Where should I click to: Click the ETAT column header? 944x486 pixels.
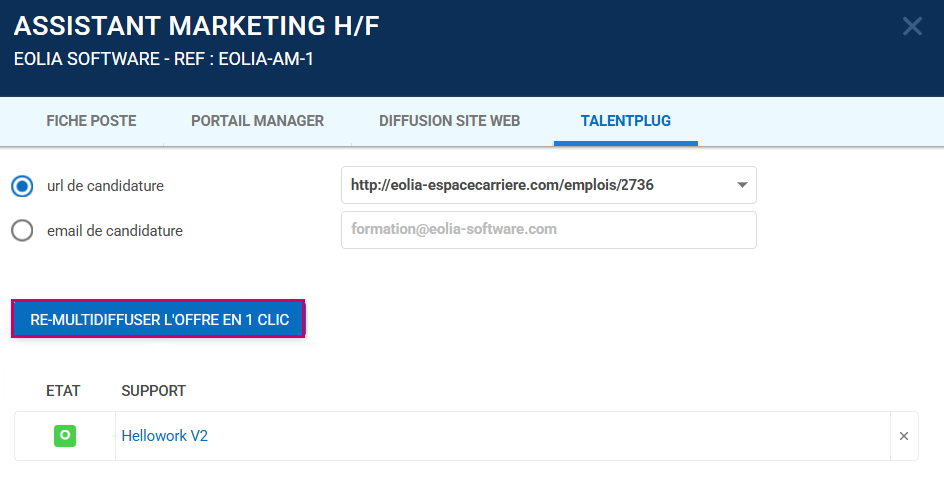pyautogui.click(x=63, y=391)
